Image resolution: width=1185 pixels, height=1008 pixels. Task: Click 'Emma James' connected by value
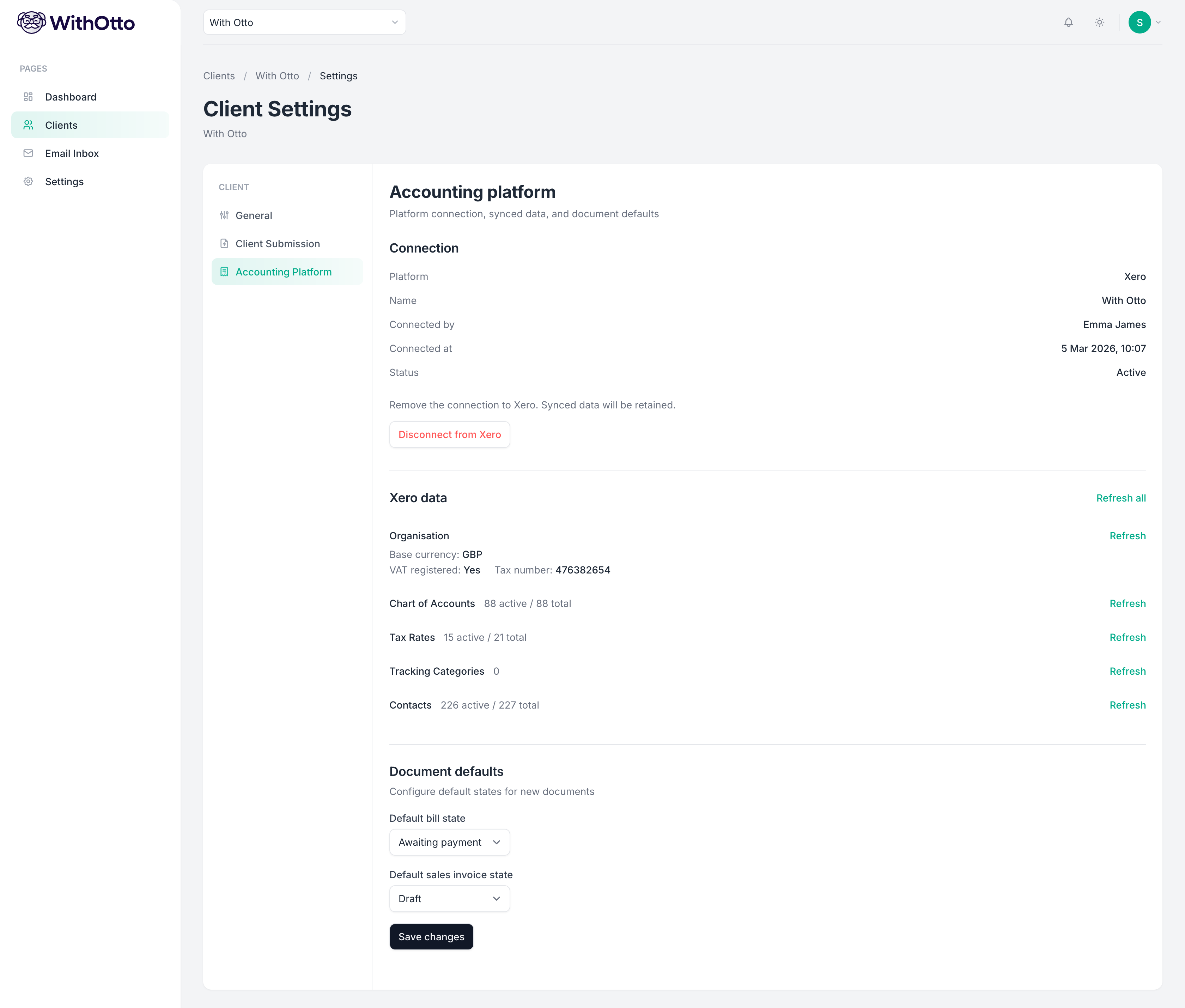pyautogui.click(x=1114, y=324)
